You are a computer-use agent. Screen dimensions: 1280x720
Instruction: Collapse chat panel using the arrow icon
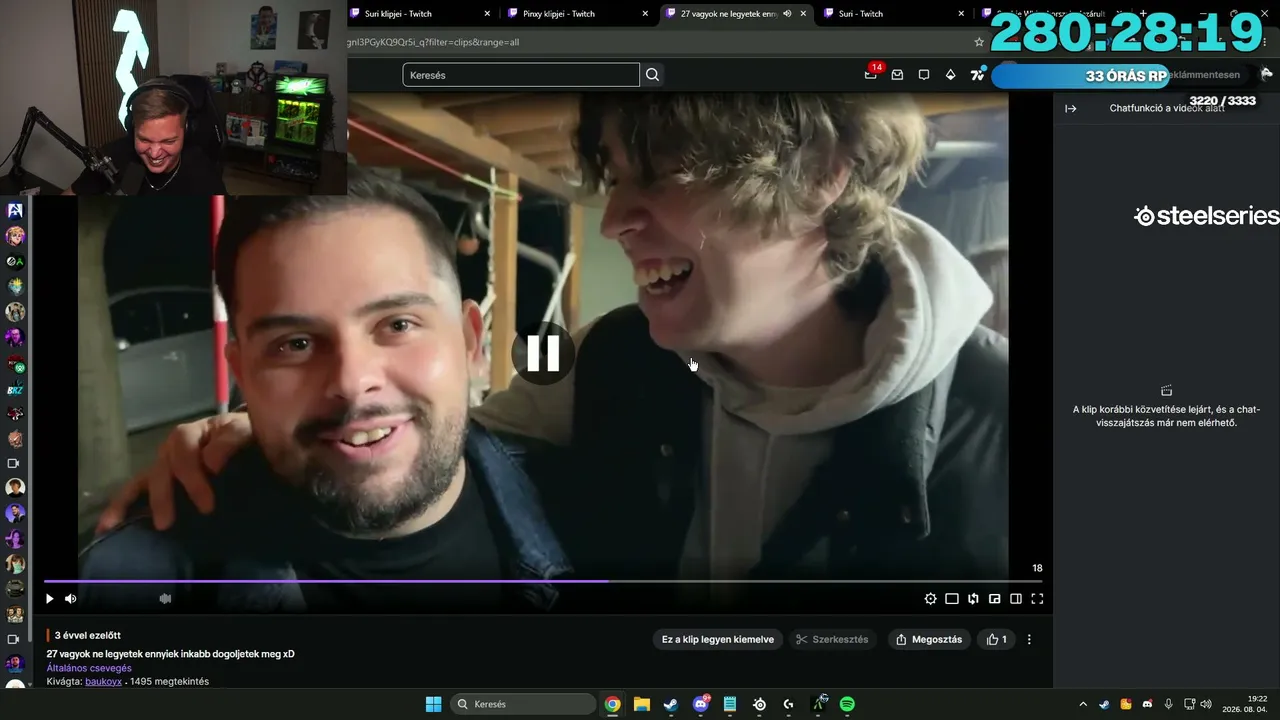click(1071, 108)
